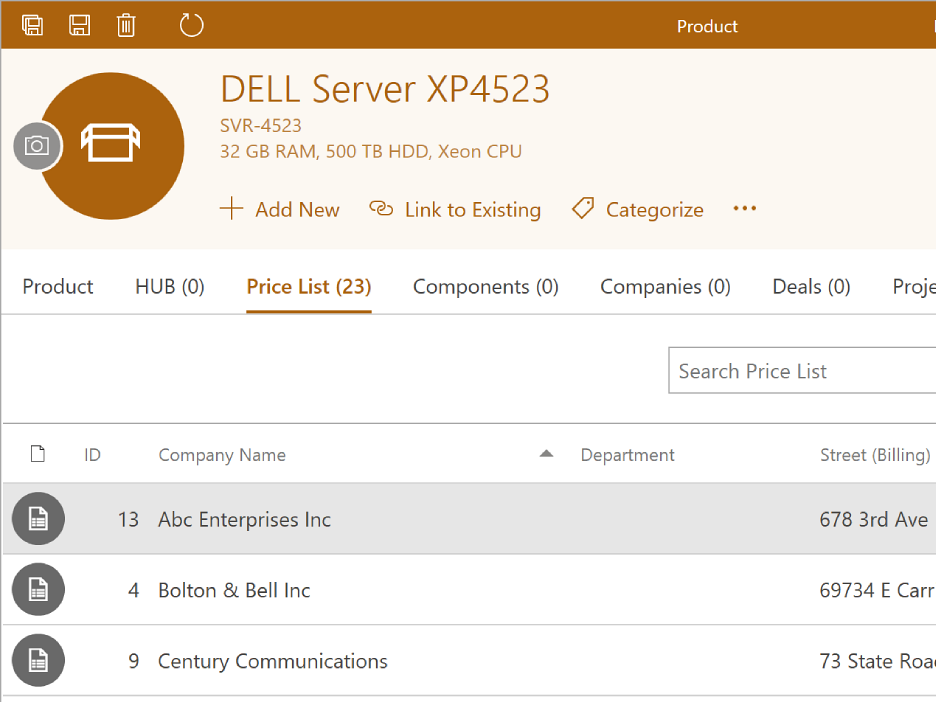Select the Price List (23) tab
This screenshot has width=936, height=702.
pyautogui.click(x=309, y=287)
